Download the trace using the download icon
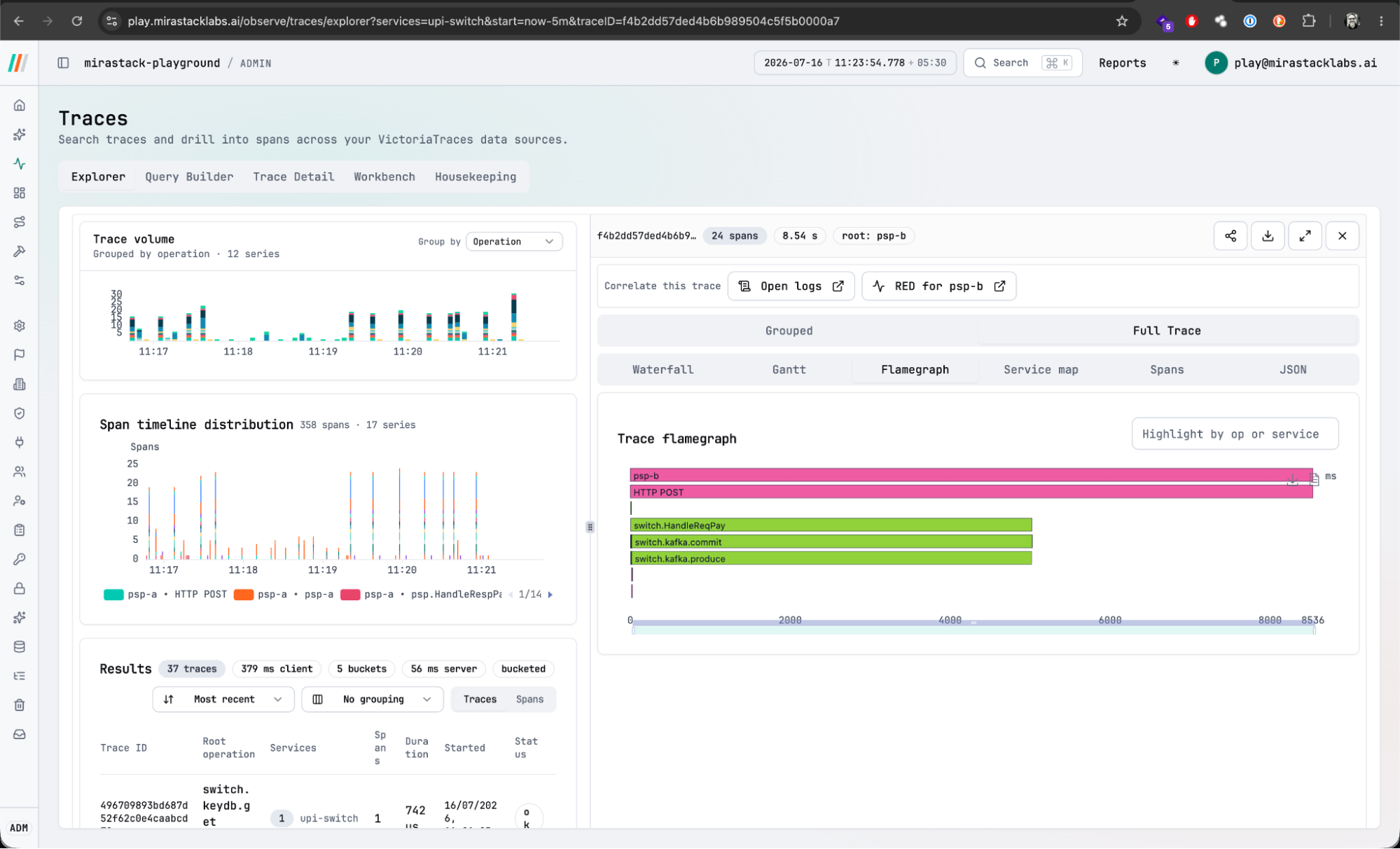 click(x=1268, y=236)
